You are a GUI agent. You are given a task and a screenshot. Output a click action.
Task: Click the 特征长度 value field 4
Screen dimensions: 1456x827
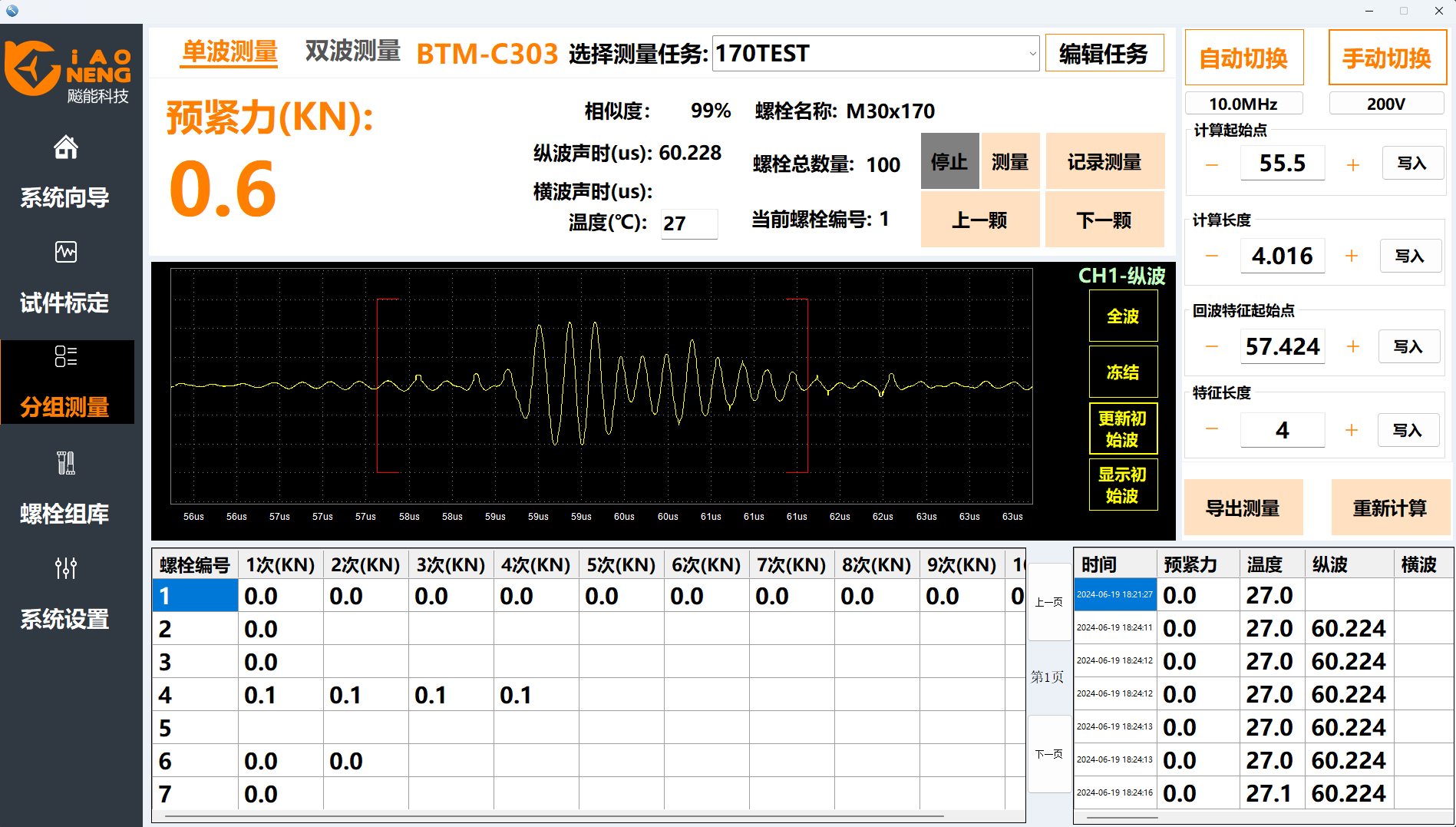tap(1283, 430)
